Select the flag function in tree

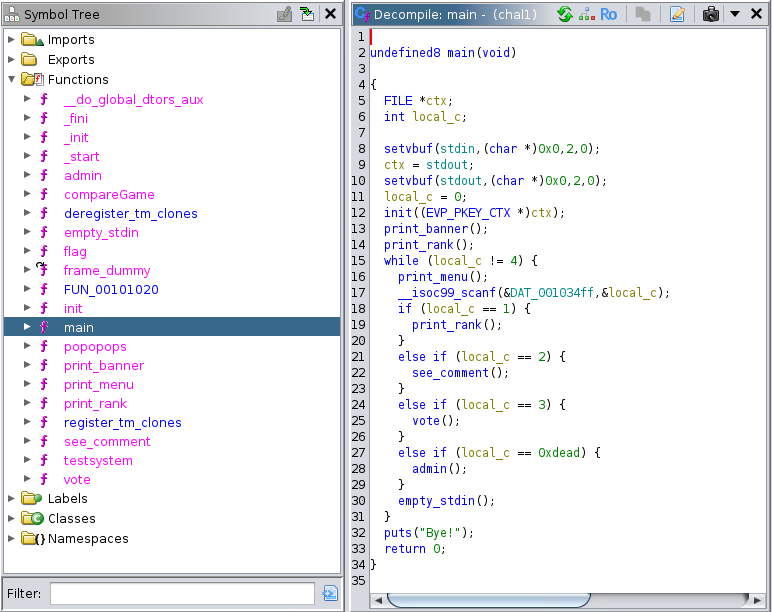75,251
